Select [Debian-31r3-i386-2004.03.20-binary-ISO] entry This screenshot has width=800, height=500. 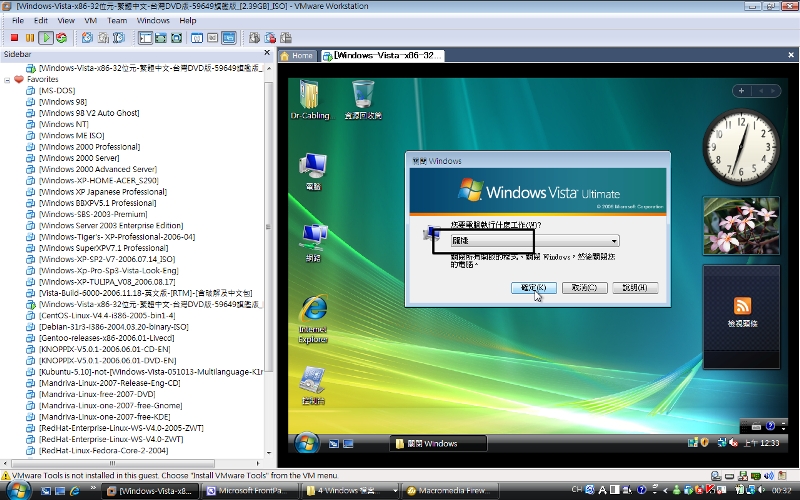point(113,327)
